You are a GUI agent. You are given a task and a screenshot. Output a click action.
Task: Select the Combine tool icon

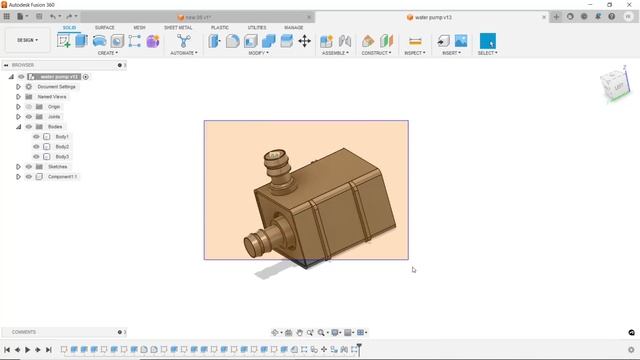click(269, 41)
